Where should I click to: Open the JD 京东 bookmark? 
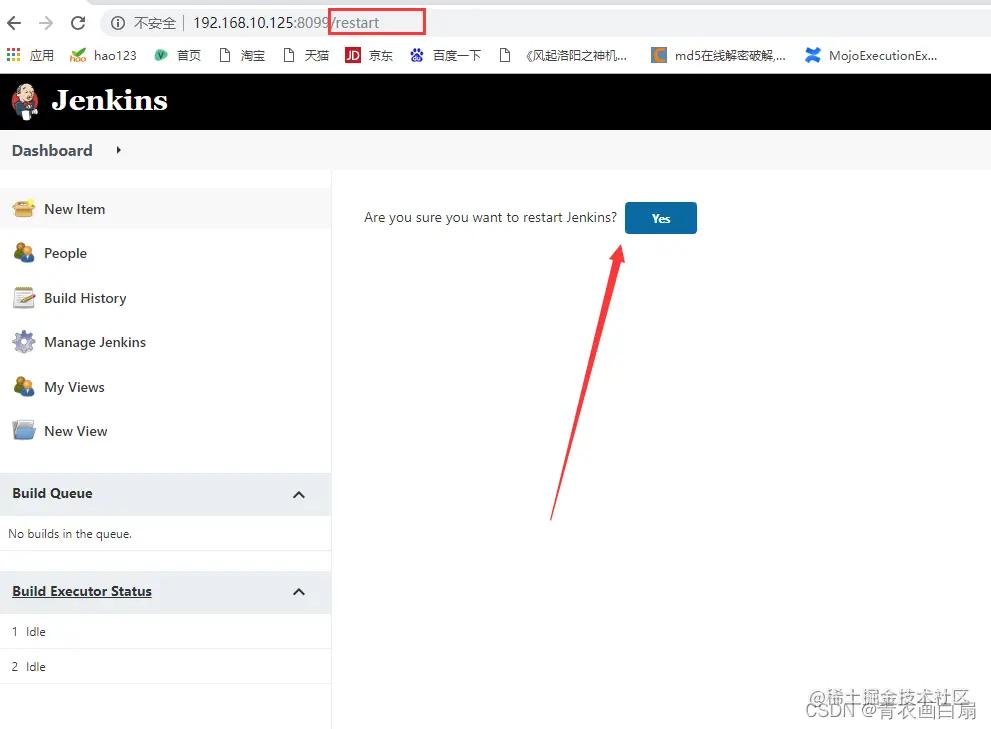tap(369, 56)
